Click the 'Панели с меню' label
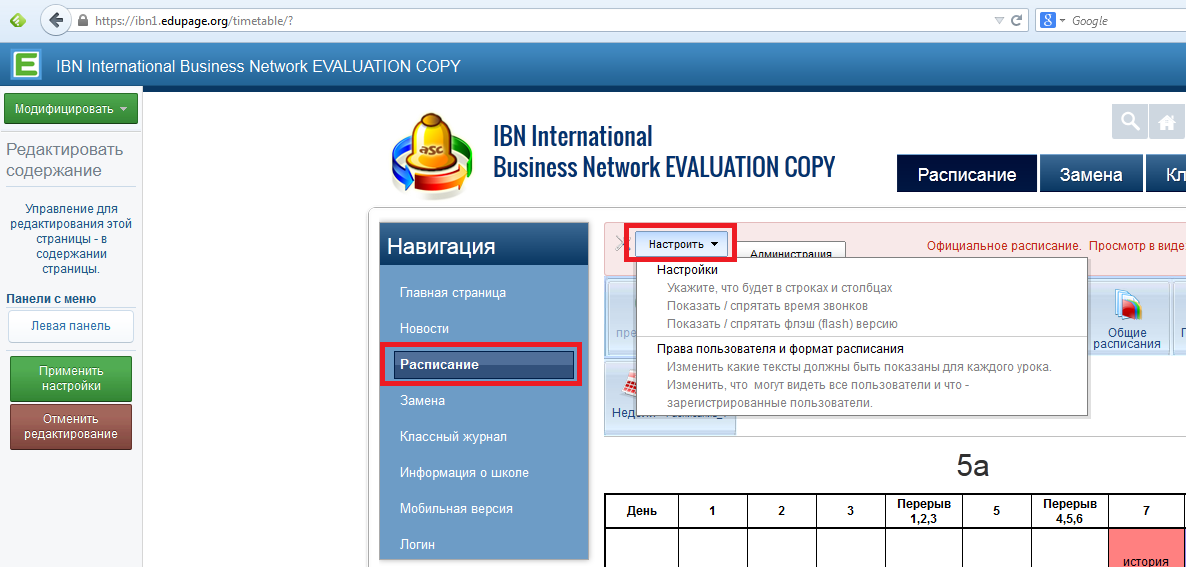The height and width of the screenshot is (567, 1186). point(51,299)
